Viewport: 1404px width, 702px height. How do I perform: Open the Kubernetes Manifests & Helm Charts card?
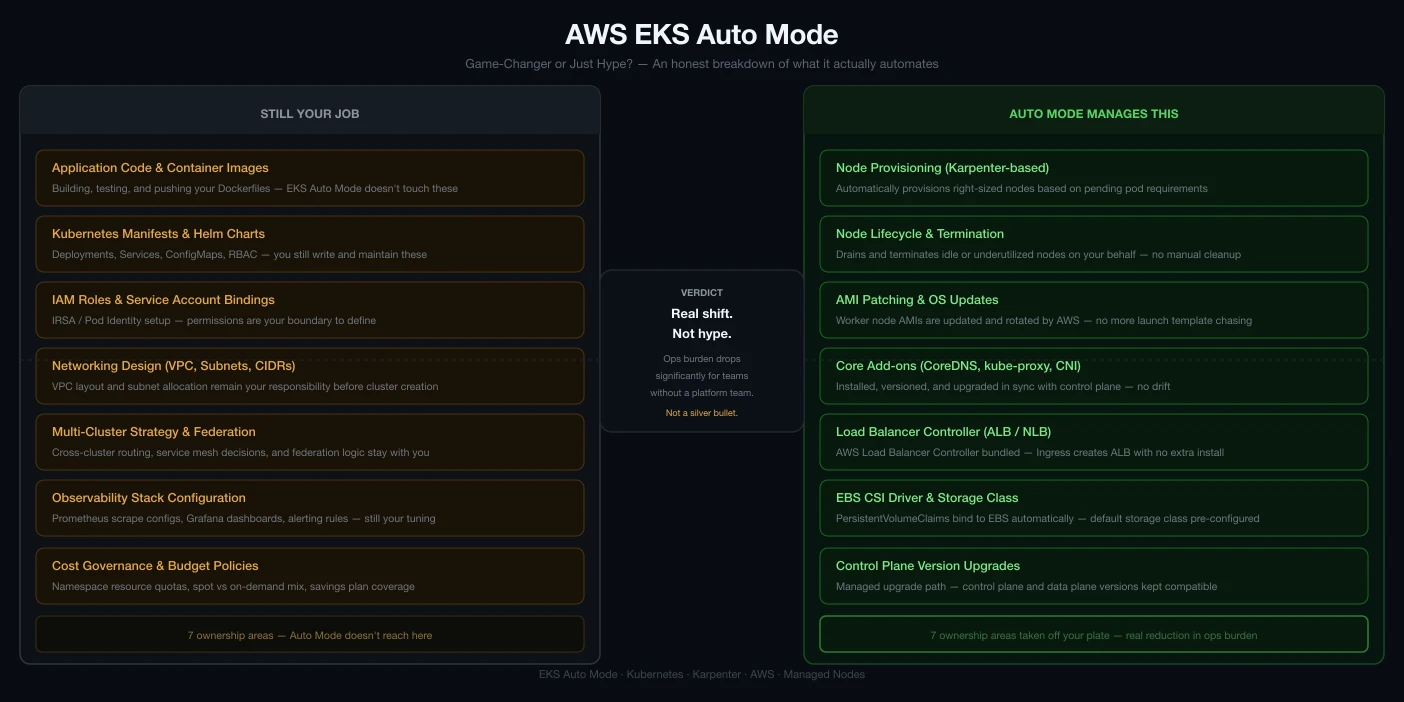pyautogui.click(x=310, y=244)
